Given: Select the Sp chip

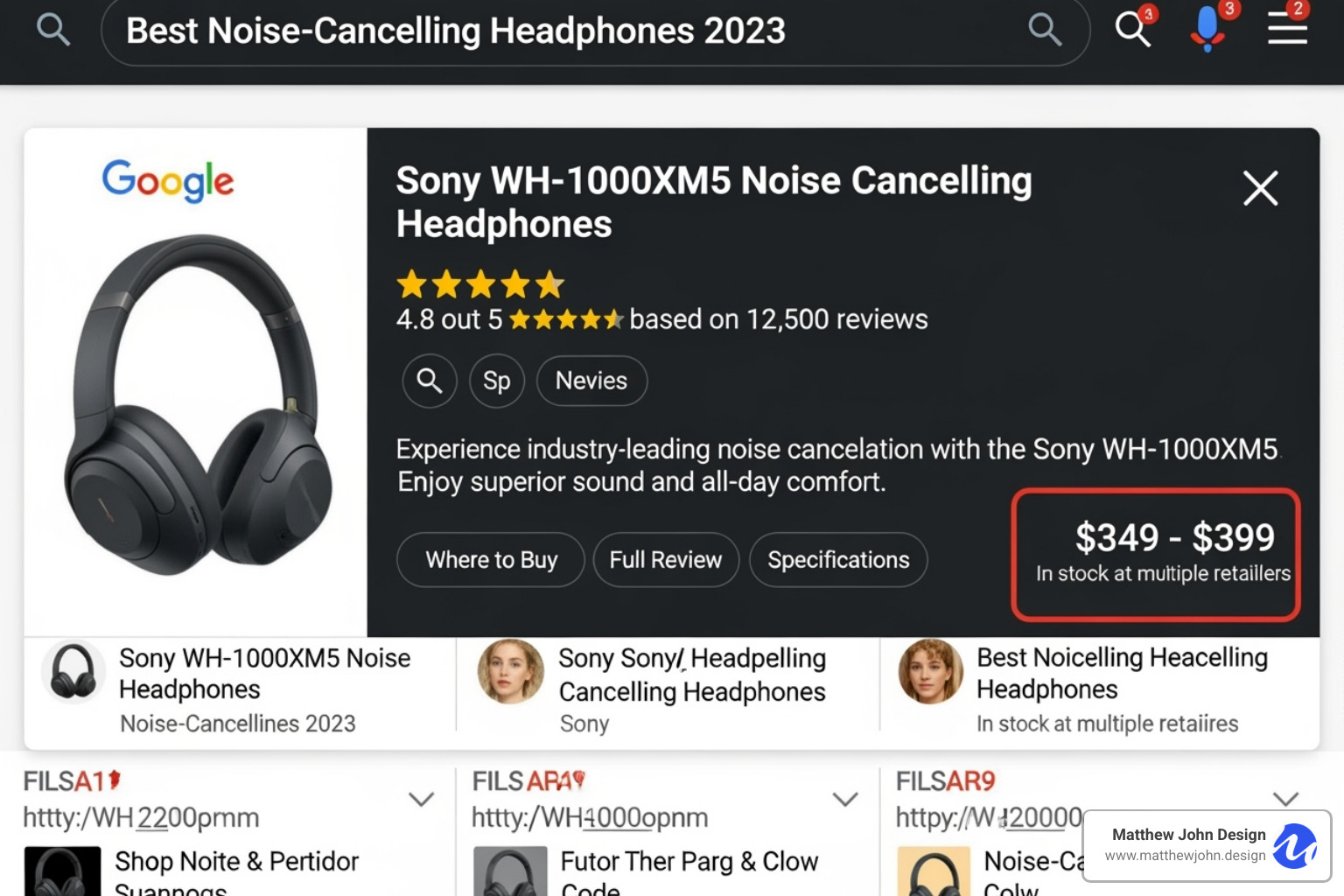Looking at the screenshot, I should click(x=496, y=381).
